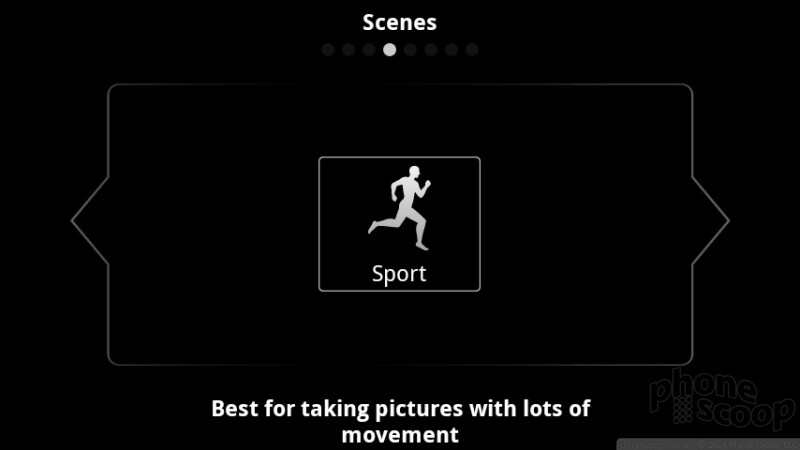Go to previous scene with left arrow
The width and height of the screenshot is (800, 450).
90,220
